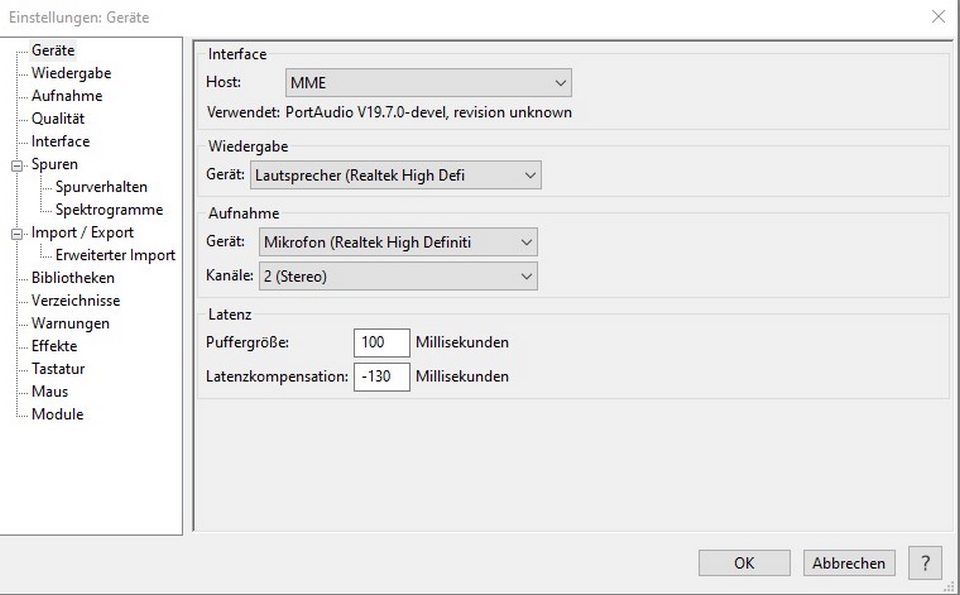Select Wiedergabe in the settings tree
The height and width of the screenshot is (595, 960).
tap(71, 73)
